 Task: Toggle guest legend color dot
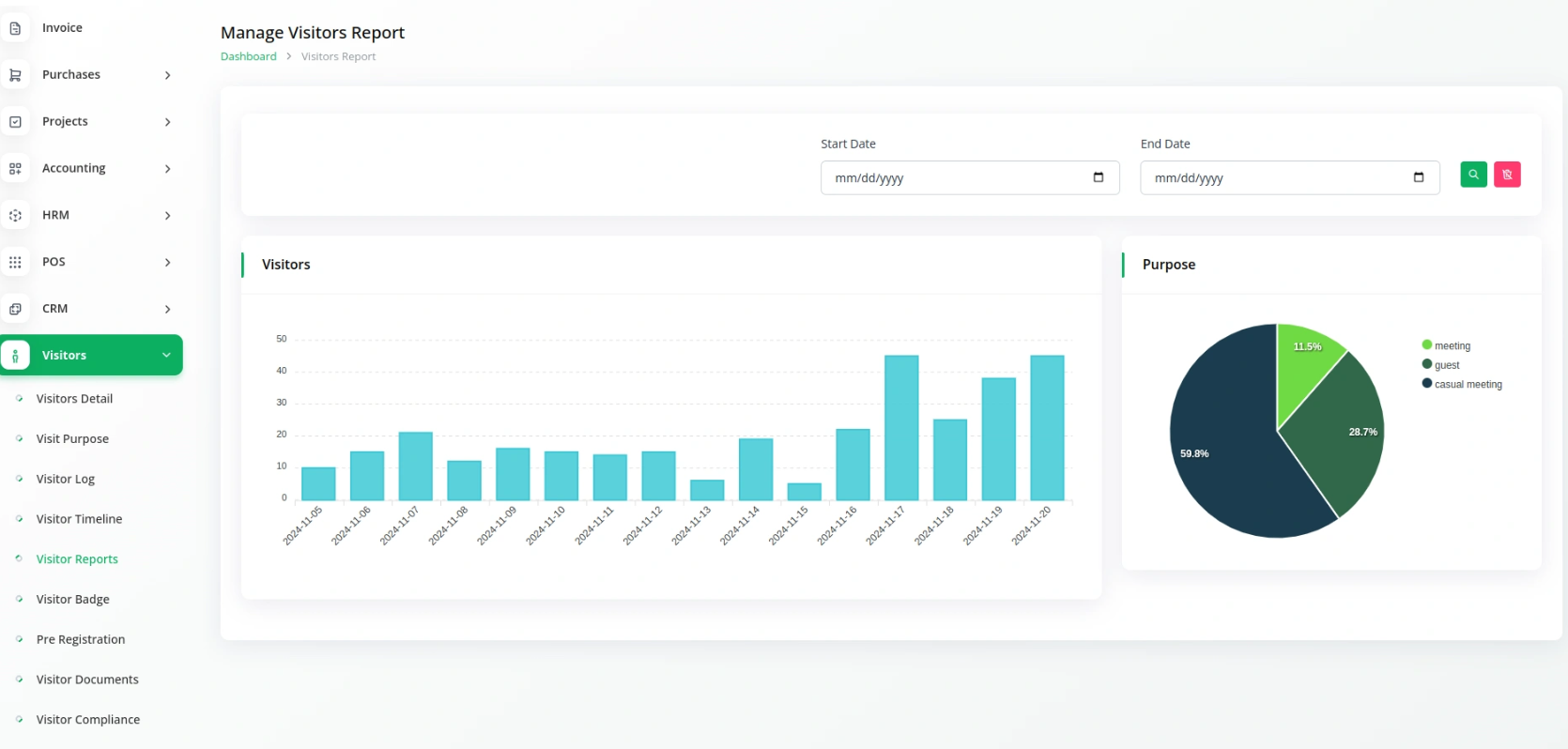[1427, 364]
